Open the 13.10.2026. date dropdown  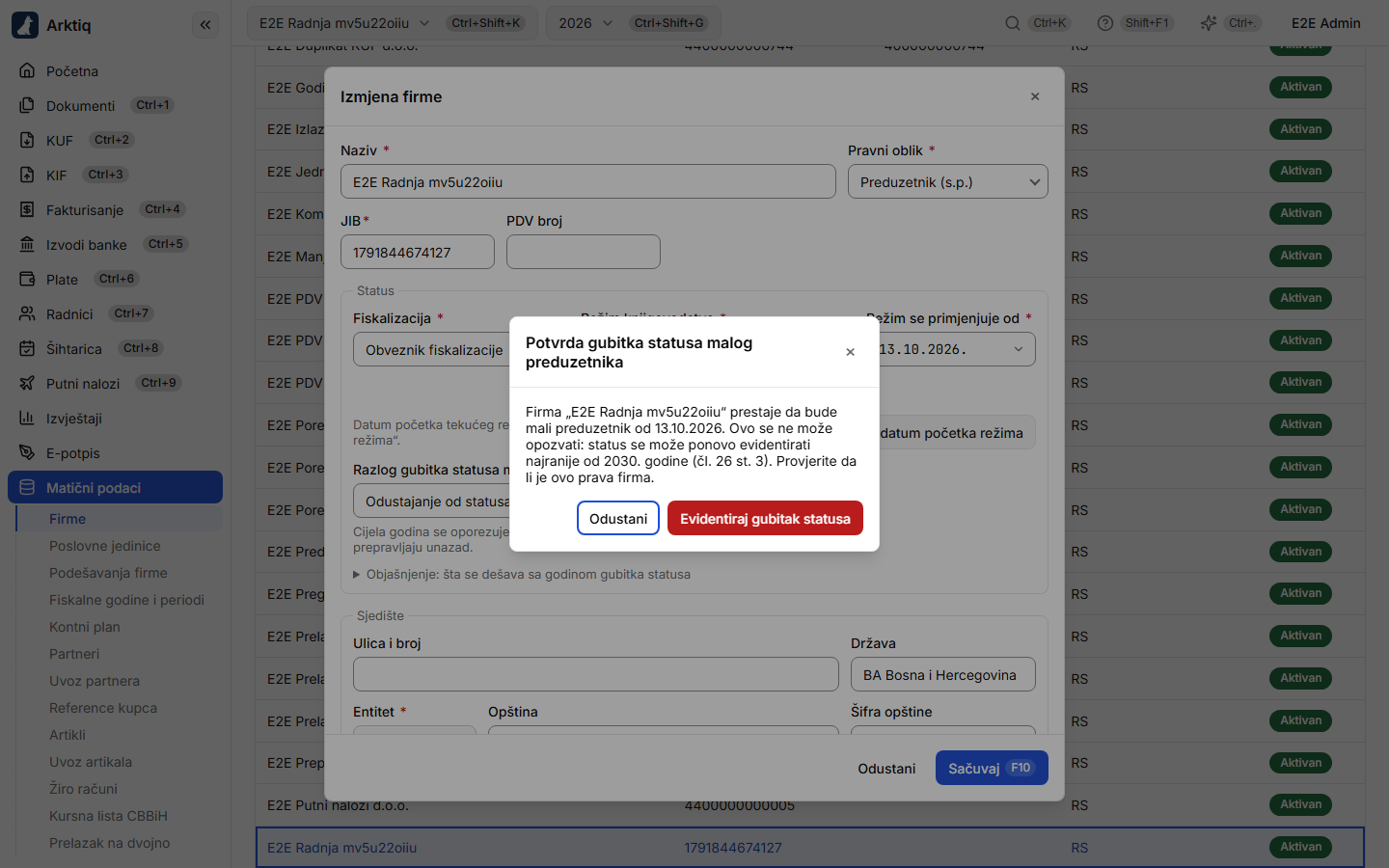tap(955, 349)
